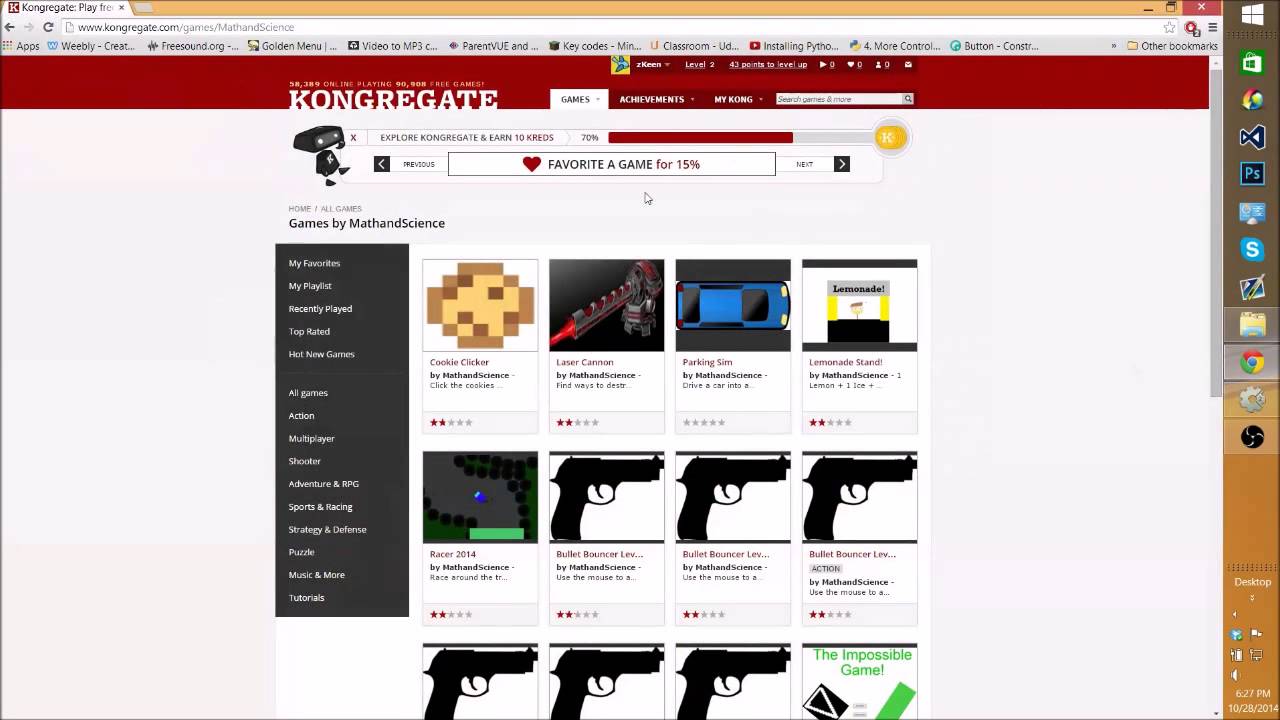Click the 70% kreds progress bar
1280x720 pixels.
(742, 138)
